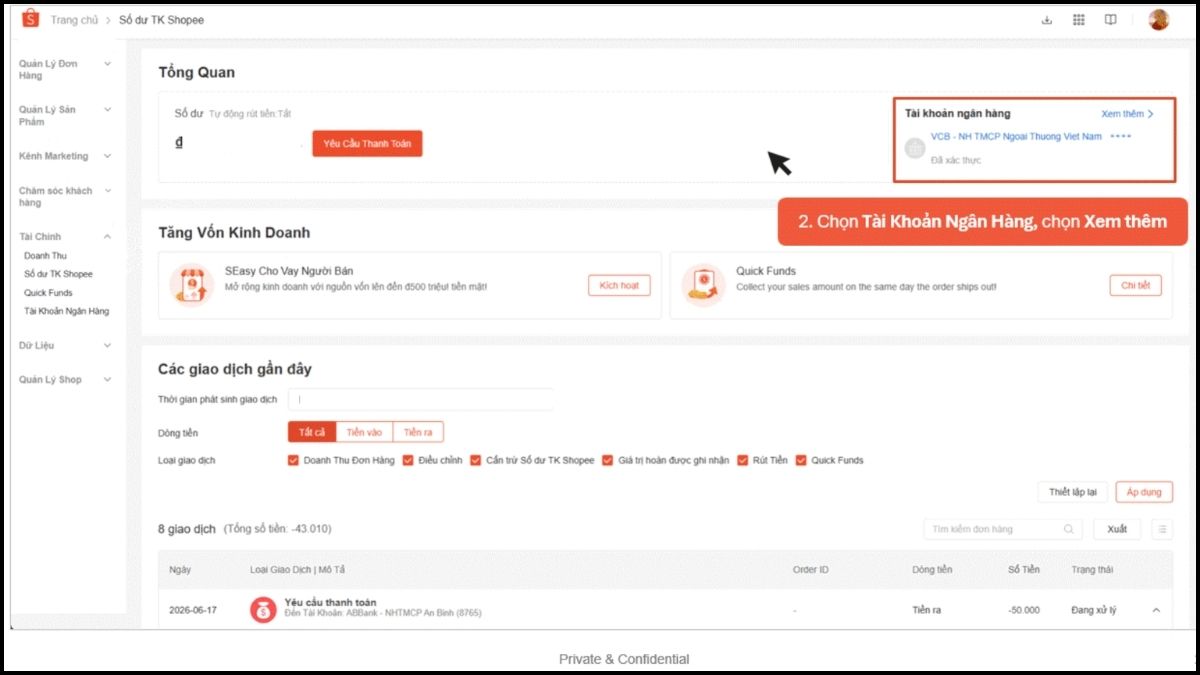
Task: Click the Đang xử lý status cell
Action: pos(1093,609)
